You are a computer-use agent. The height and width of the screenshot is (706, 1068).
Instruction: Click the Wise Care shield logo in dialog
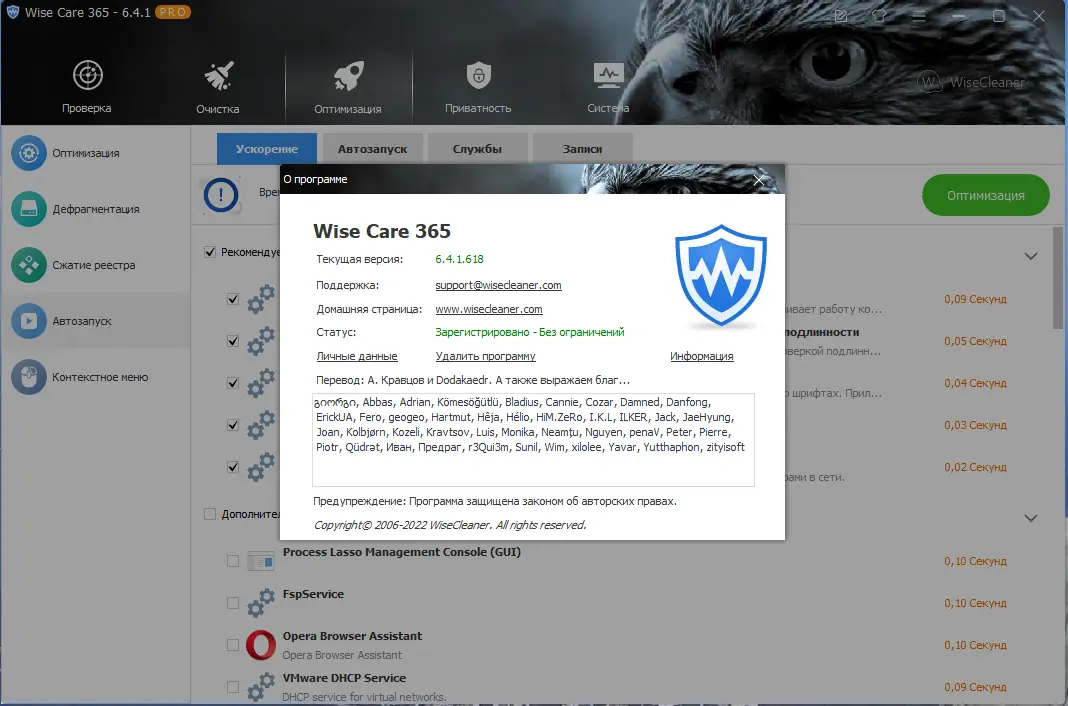point(721,275)
